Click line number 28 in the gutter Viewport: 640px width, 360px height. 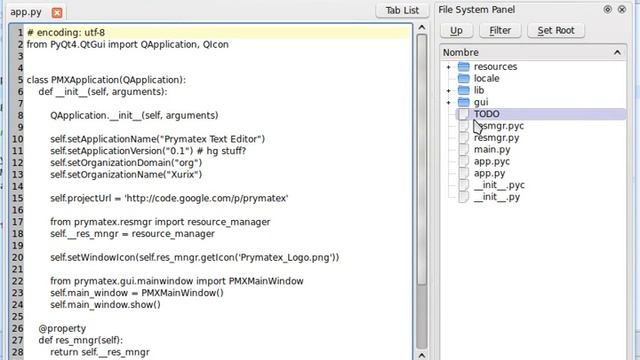(18, 352)
